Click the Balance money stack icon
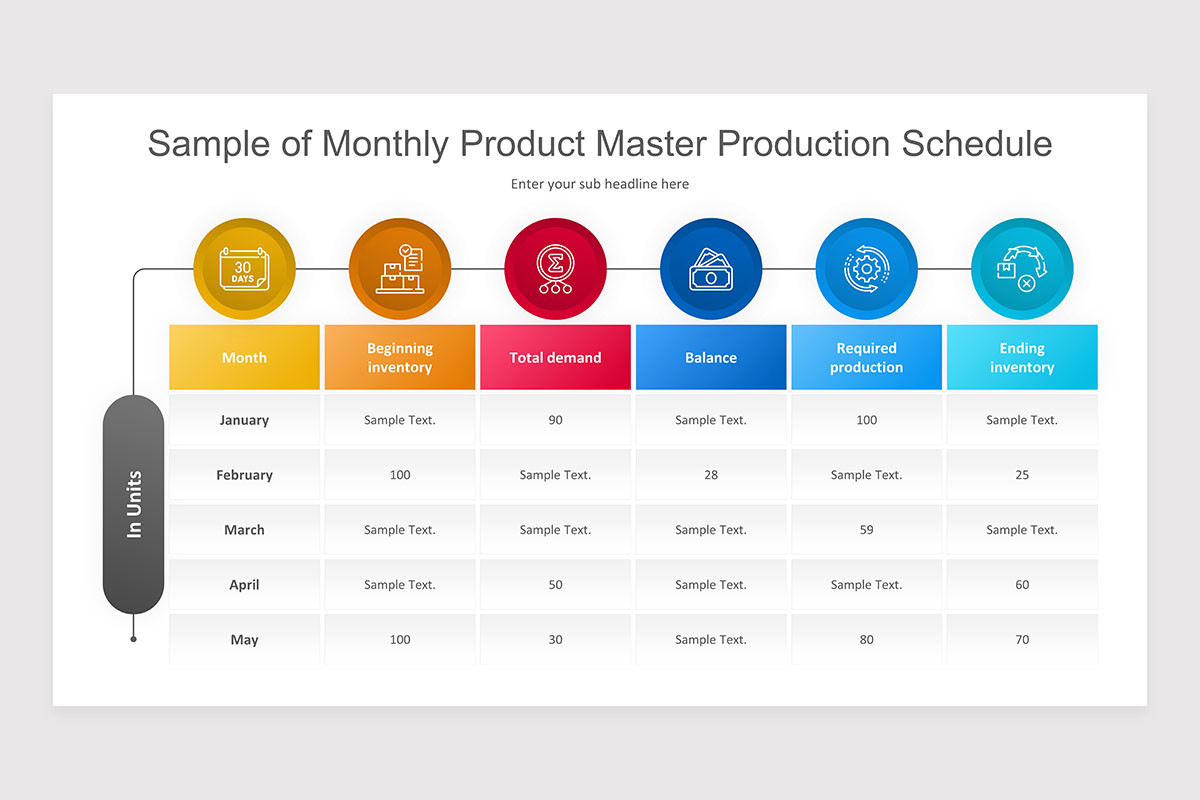The width and height of the screenshot is (1200, 800). tap(711, 267)
